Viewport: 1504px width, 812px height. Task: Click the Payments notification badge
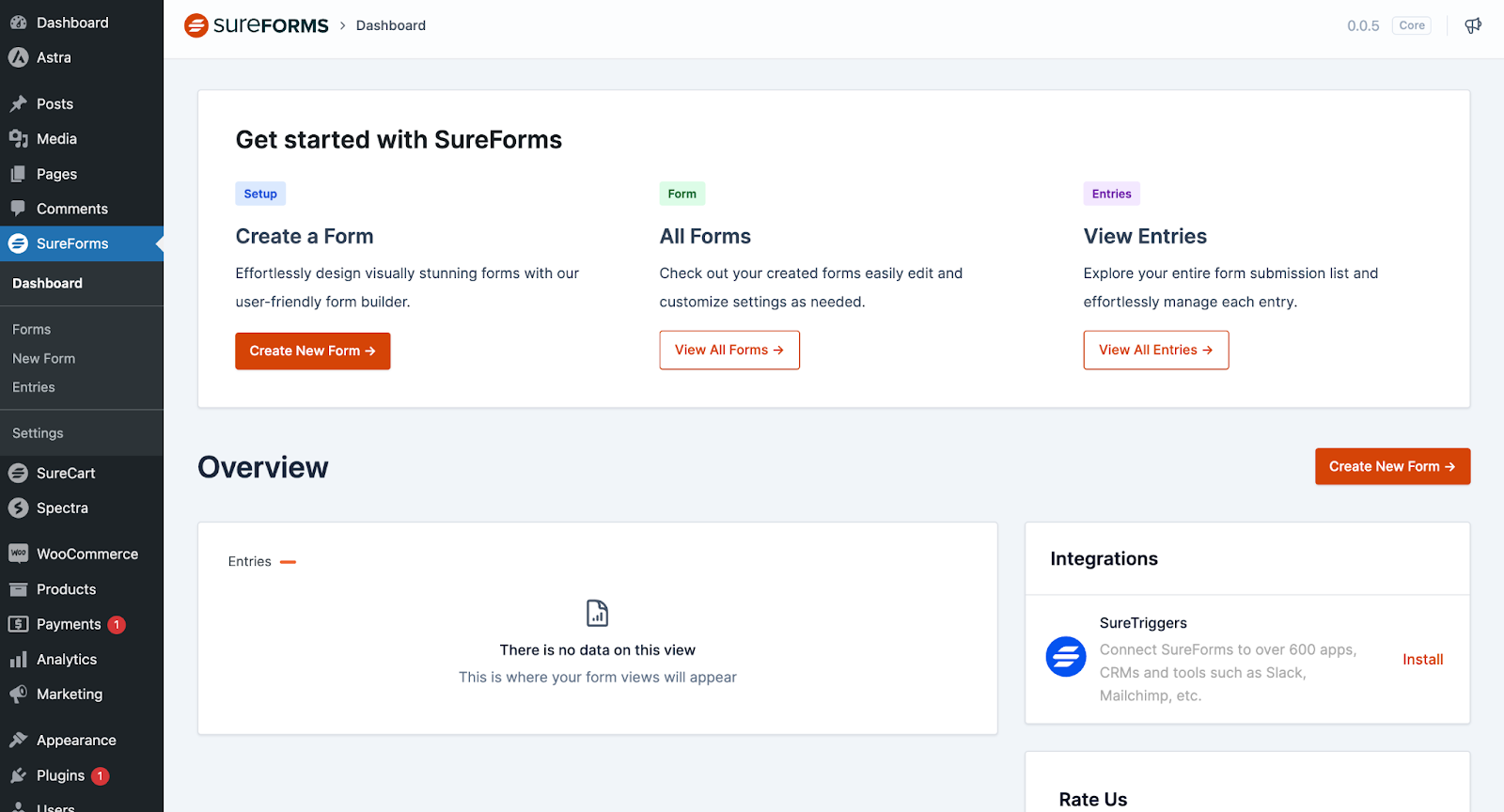[117, 625]
